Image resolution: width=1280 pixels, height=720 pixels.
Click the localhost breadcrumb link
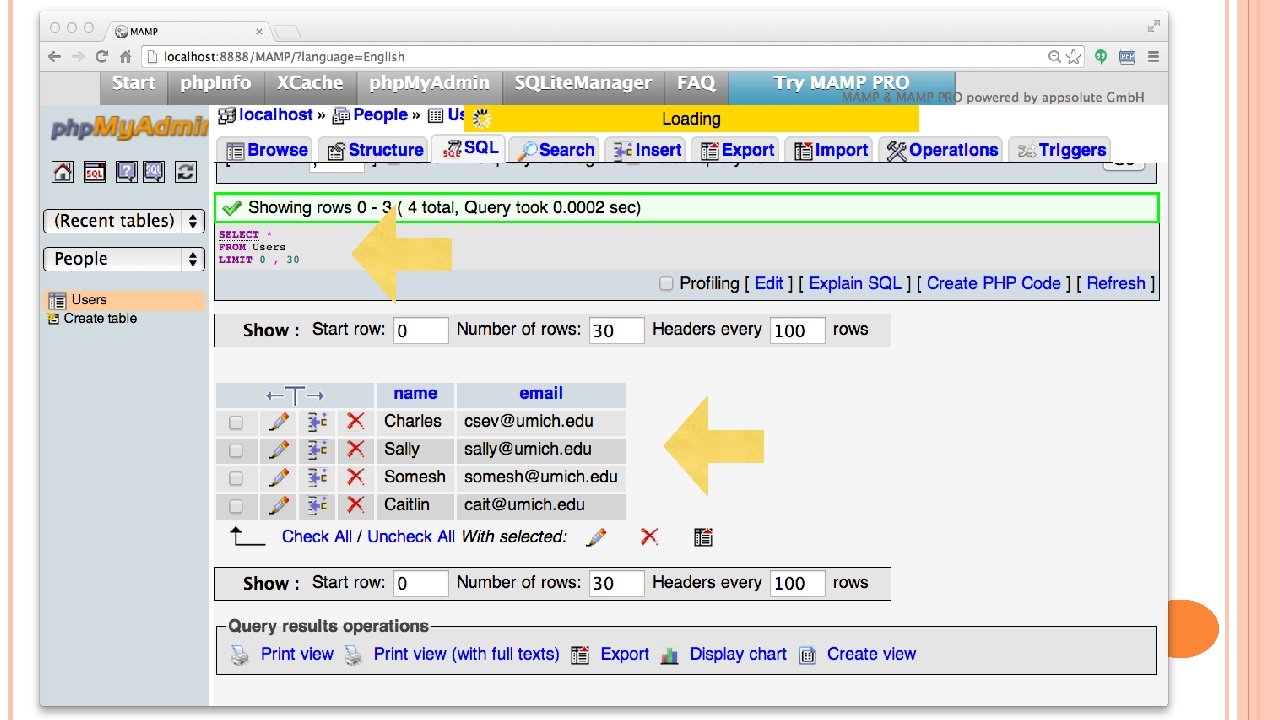(x=275, y=115)
